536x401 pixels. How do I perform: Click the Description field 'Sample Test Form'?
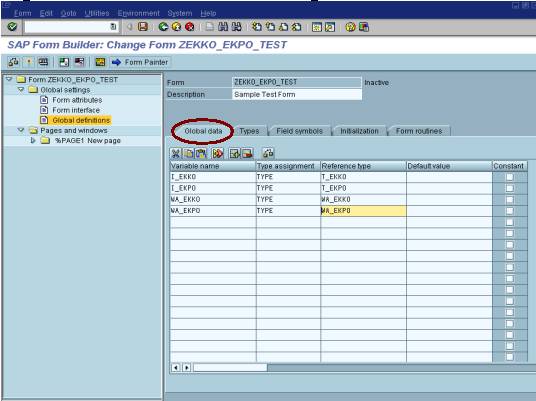(x=297, y=94)
